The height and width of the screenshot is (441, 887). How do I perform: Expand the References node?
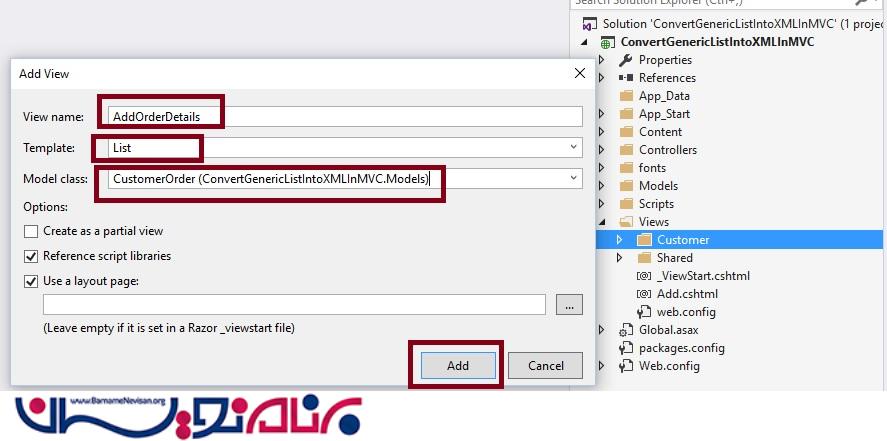click(601, 78)
